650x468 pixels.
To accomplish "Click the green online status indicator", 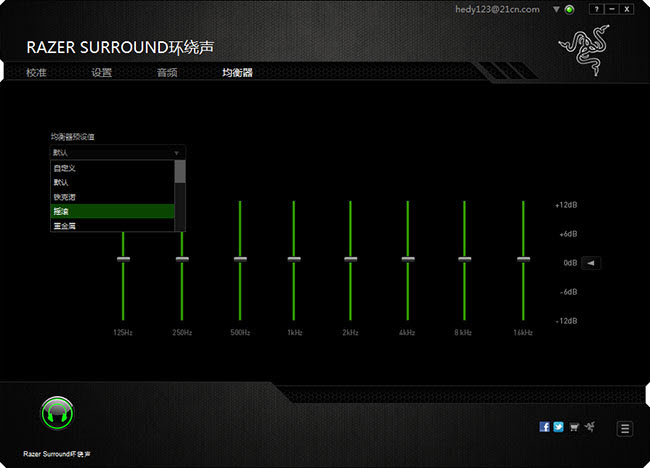I will pyautogui.click(x=570, y=10).
